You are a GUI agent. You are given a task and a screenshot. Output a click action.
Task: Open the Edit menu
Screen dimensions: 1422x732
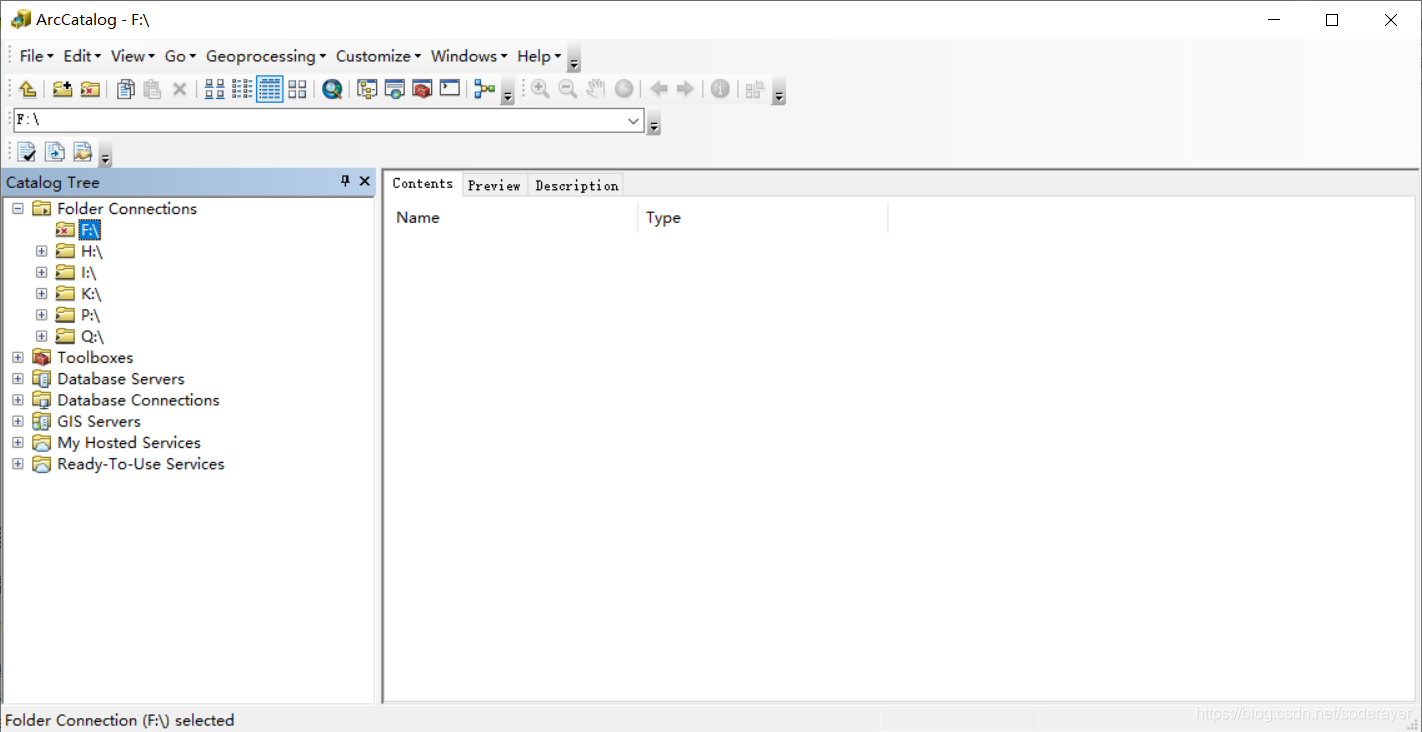tap(82, 56)
